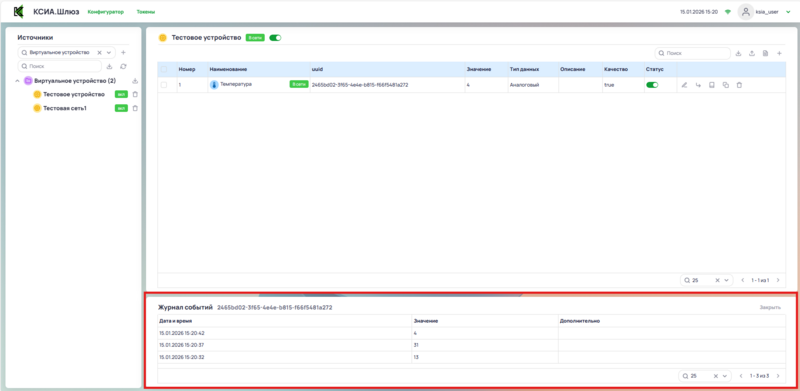Screen dimensions: 800x391
Task: Expand the ksia_user account dropdown arrow
Action: pos(788,12)
